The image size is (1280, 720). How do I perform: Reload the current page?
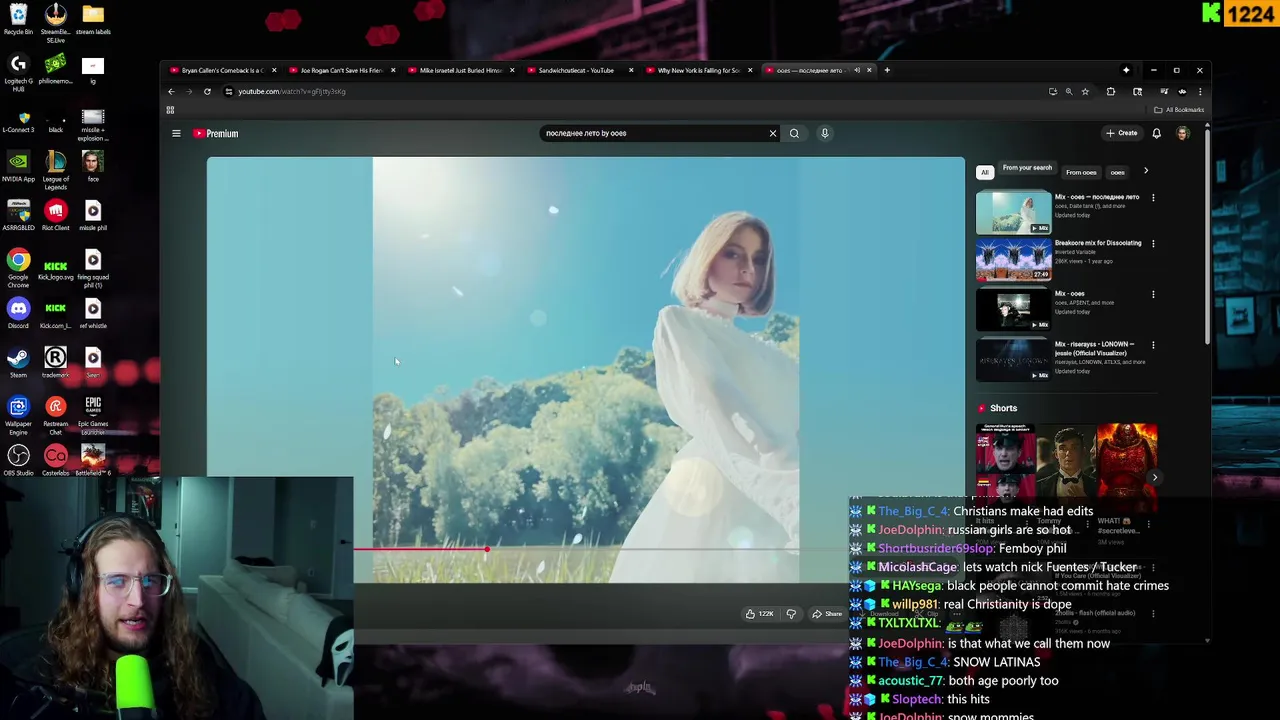coord(207,91)
